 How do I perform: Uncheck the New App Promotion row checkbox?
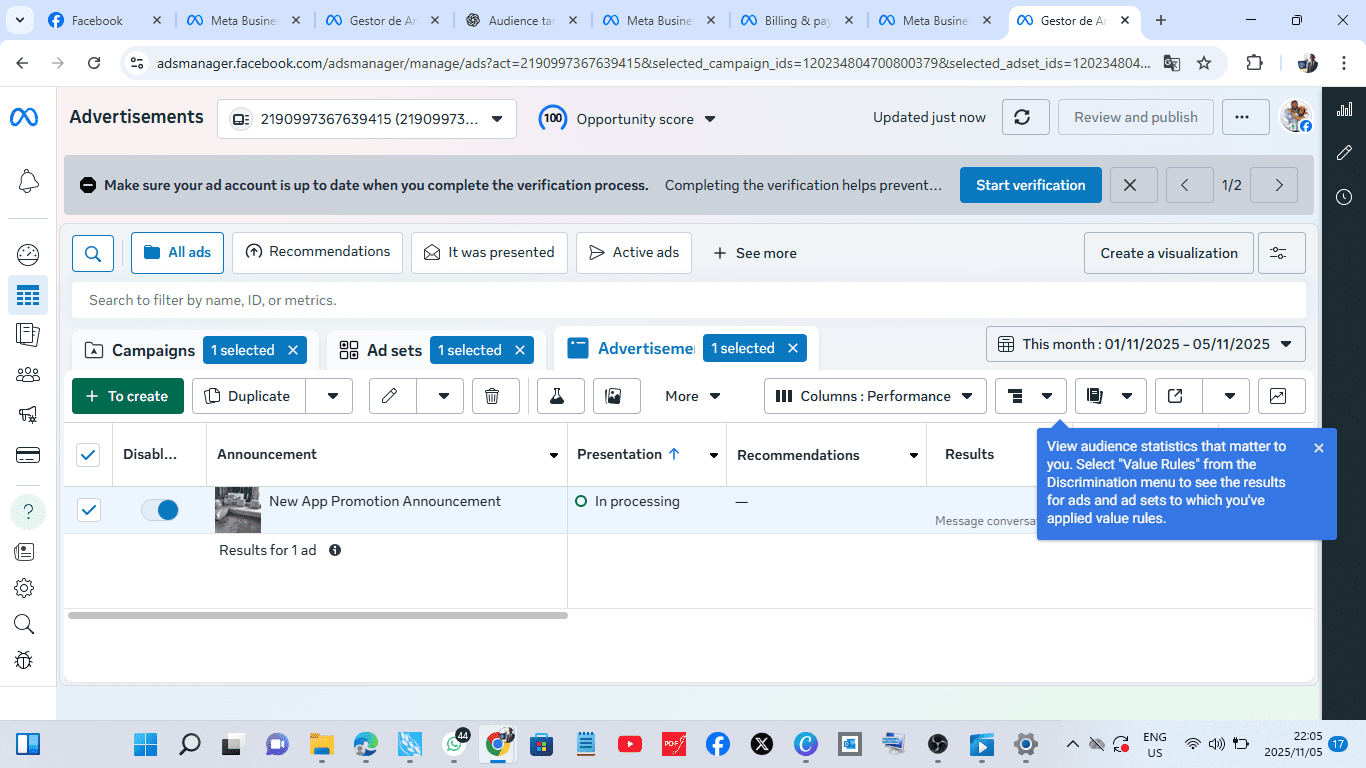(x=89, y=510)
